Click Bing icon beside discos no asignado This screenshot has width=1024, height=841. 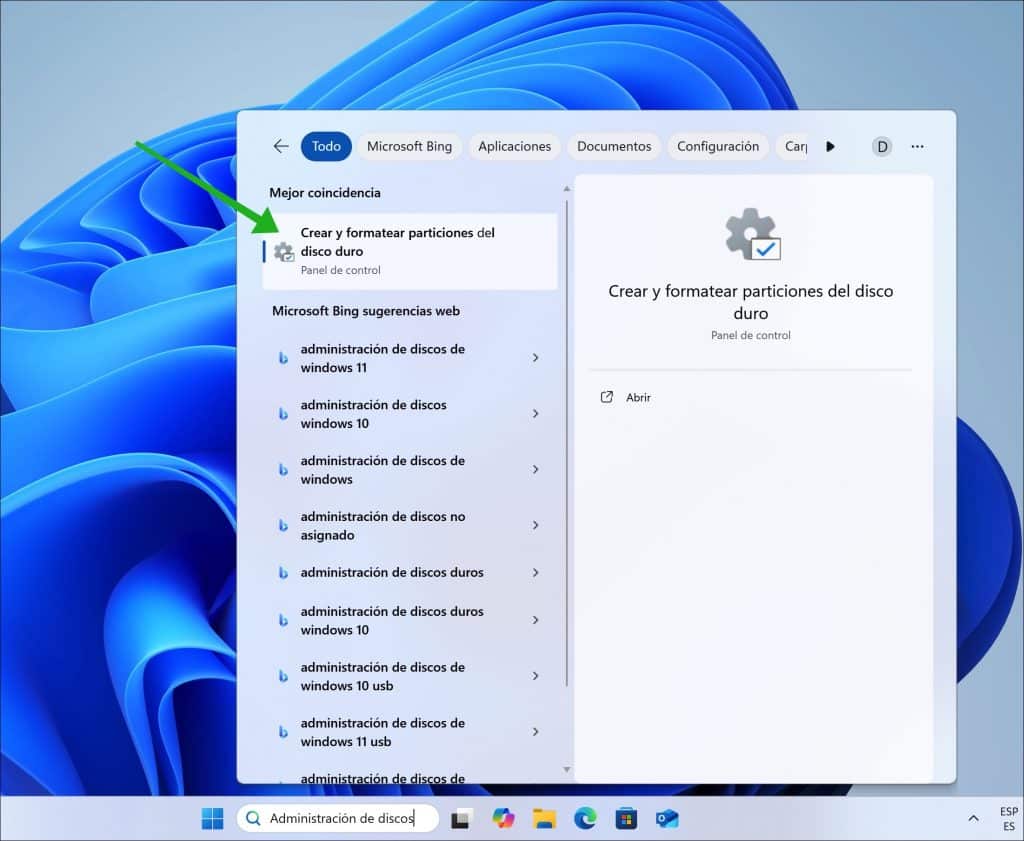[x=283, y=526]
